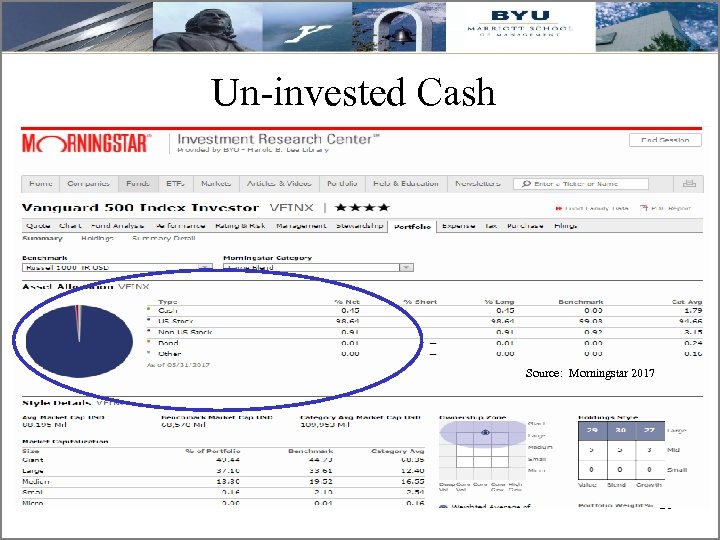Open the Summary Detail sub-tab
Screen dimensions: 720x540
164,238
